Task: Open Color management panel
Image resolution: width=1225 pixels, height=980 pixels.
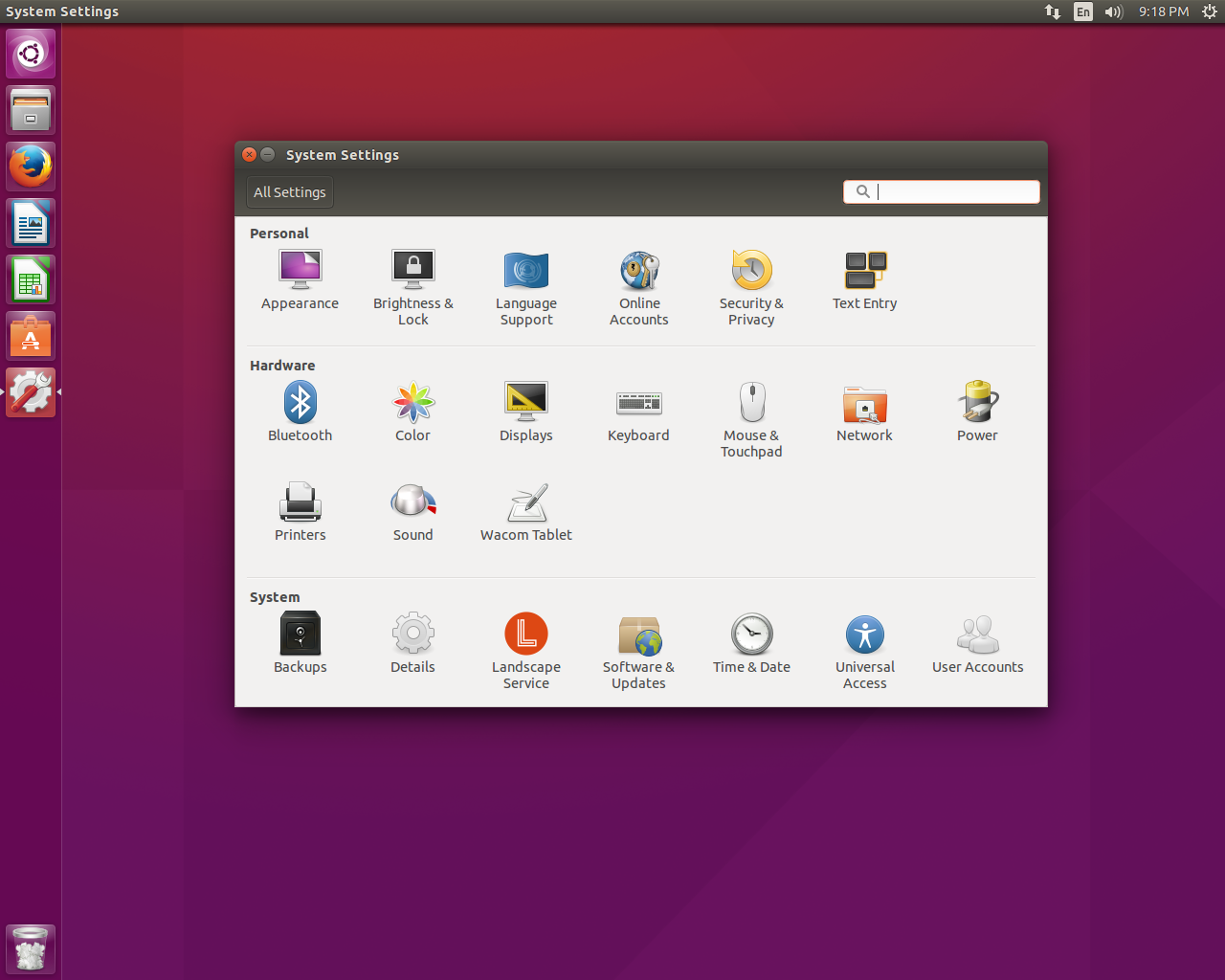Action: (413, 412)
